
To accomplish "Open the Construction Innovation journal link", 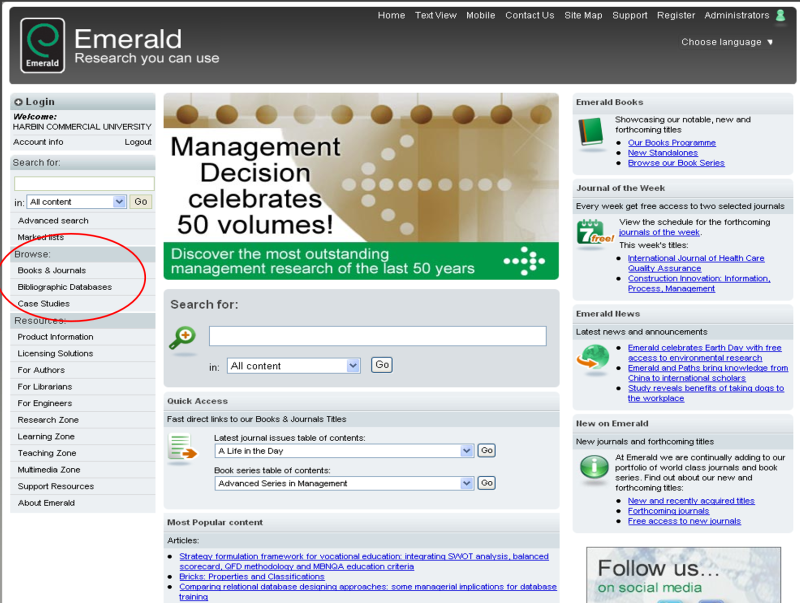I will click(x=699, y=284).
